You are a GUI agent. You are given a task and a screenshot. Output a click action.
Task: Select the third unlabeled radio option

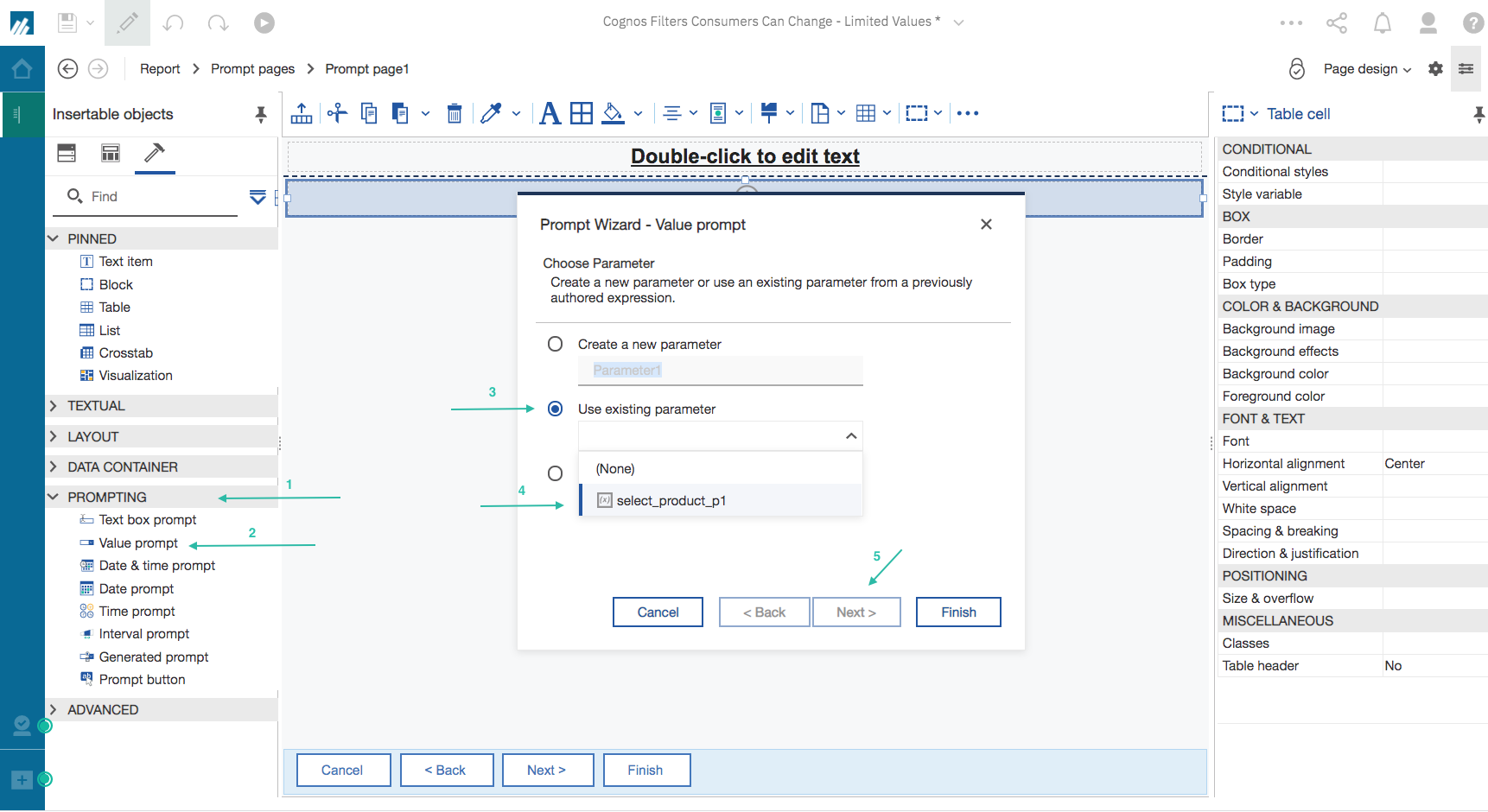(x=556, y=473)
